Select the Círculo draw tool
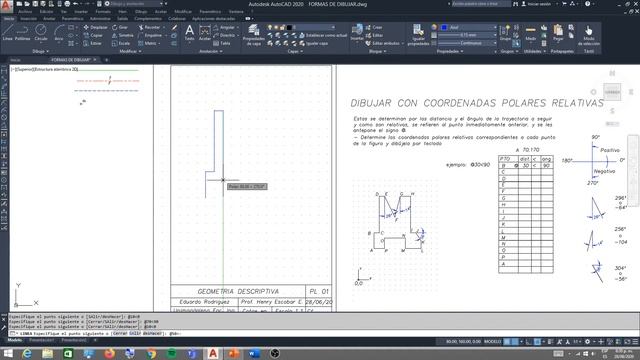This screenshot has width=640, height=360. 41,32
